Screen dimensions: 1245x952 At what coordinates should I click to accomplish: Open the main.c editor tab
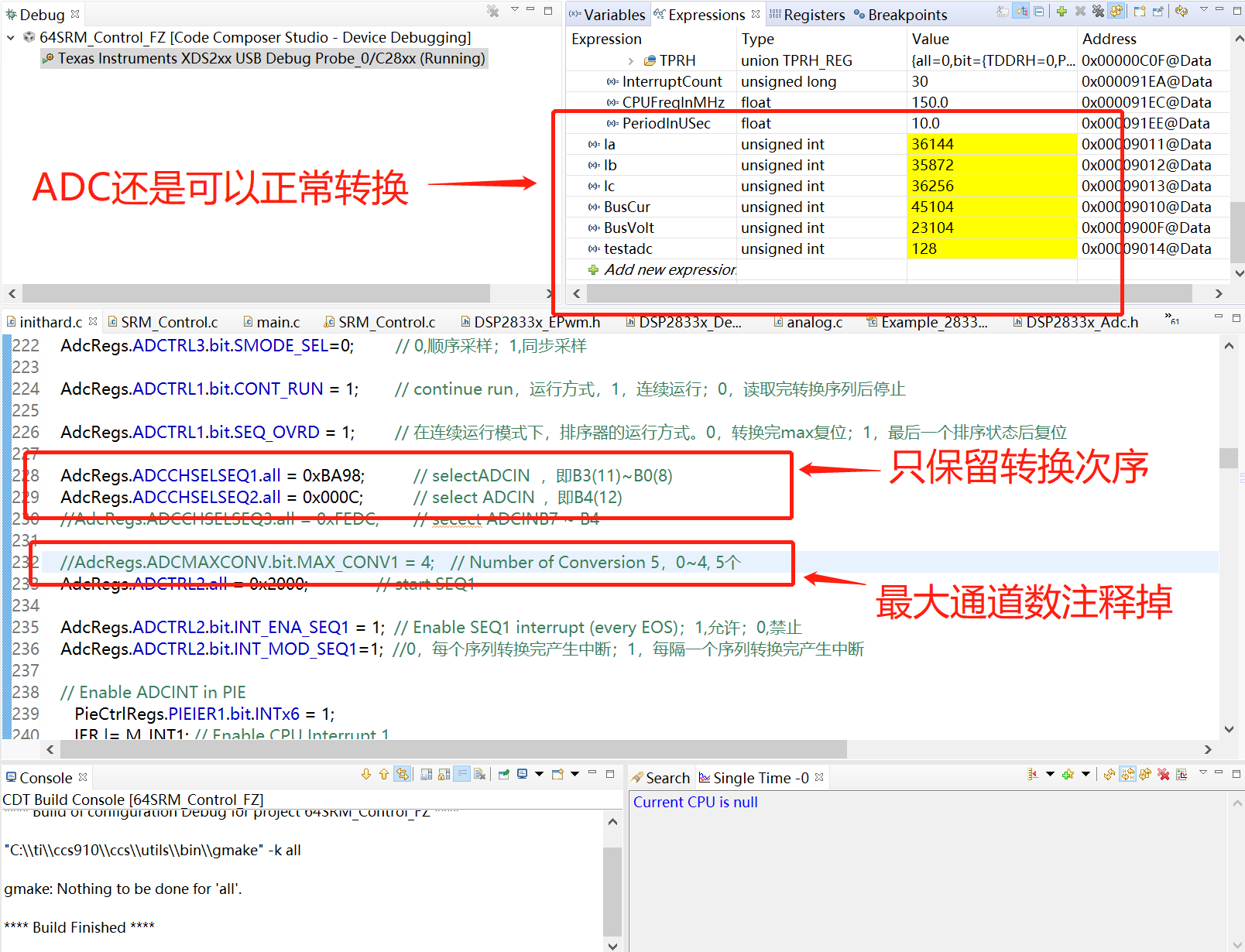272,322
